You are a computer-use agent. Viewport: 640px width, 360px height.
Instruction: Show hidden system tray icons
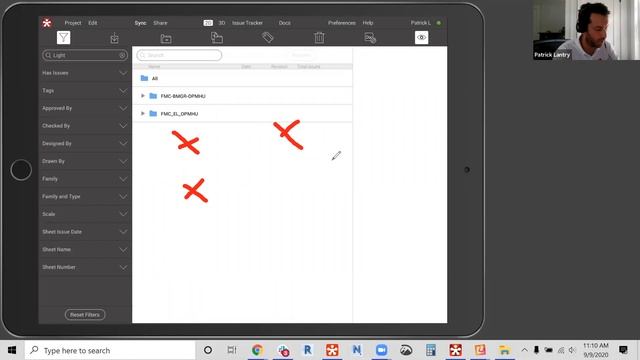click(x=524, y=350)
